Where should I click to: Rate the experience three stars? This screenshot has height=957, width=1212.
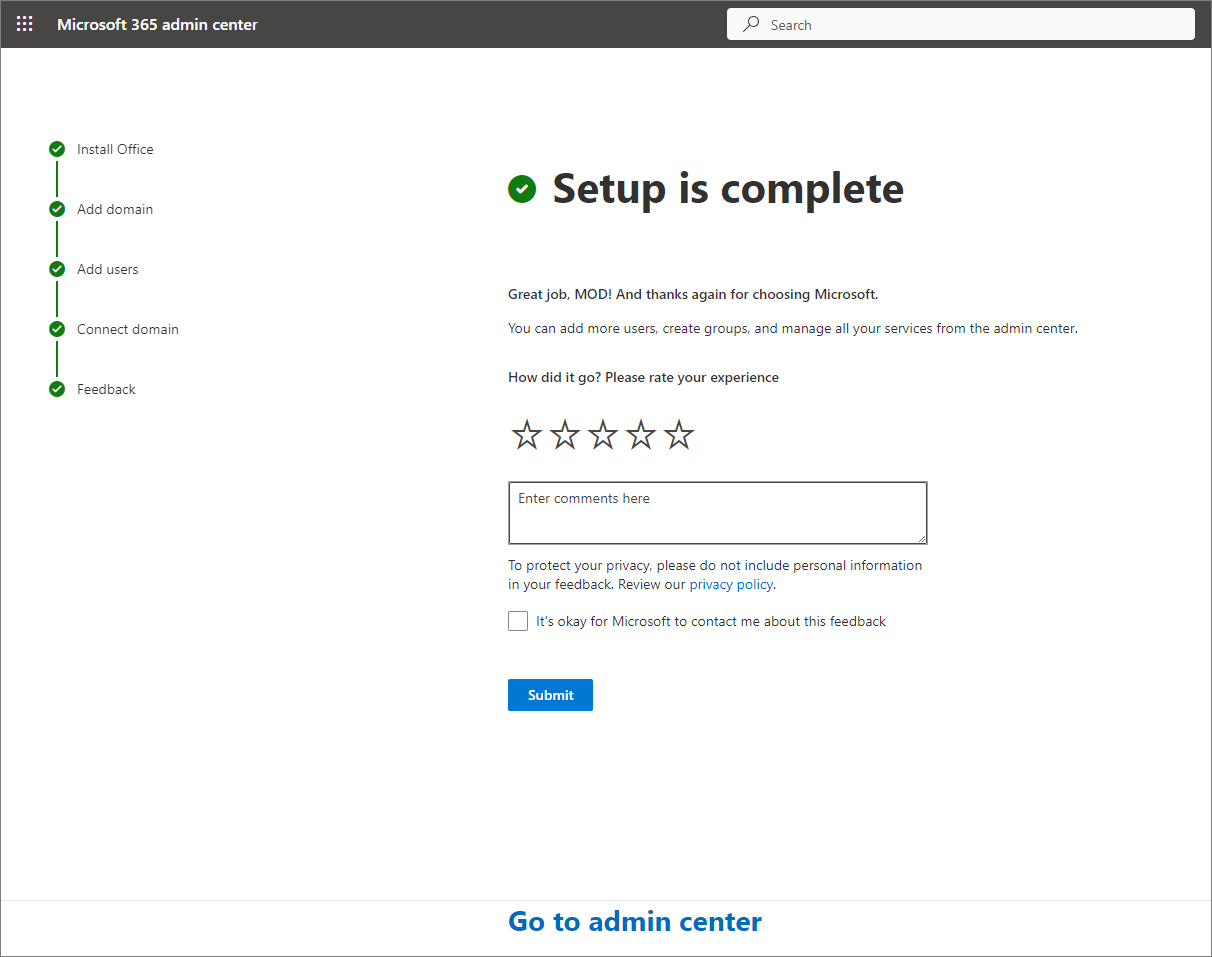click(x=603, y=434)
